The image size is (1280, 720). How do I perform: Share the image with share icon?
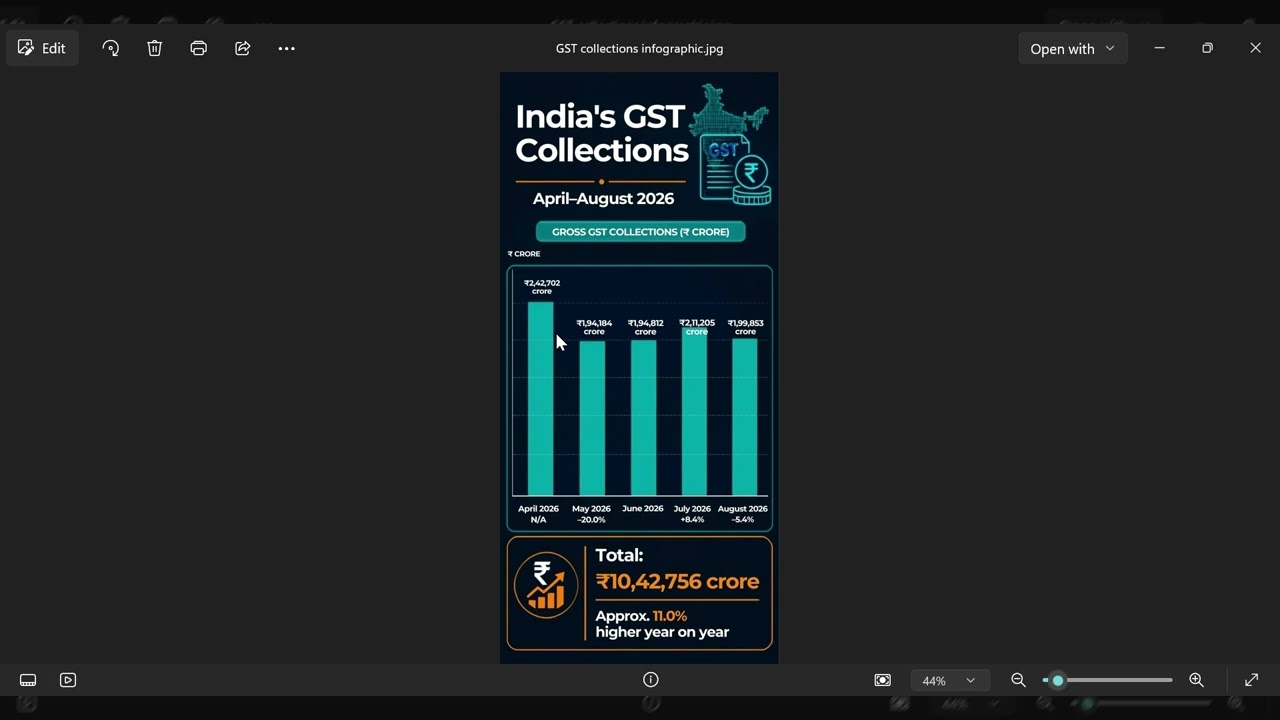[243, 48]
